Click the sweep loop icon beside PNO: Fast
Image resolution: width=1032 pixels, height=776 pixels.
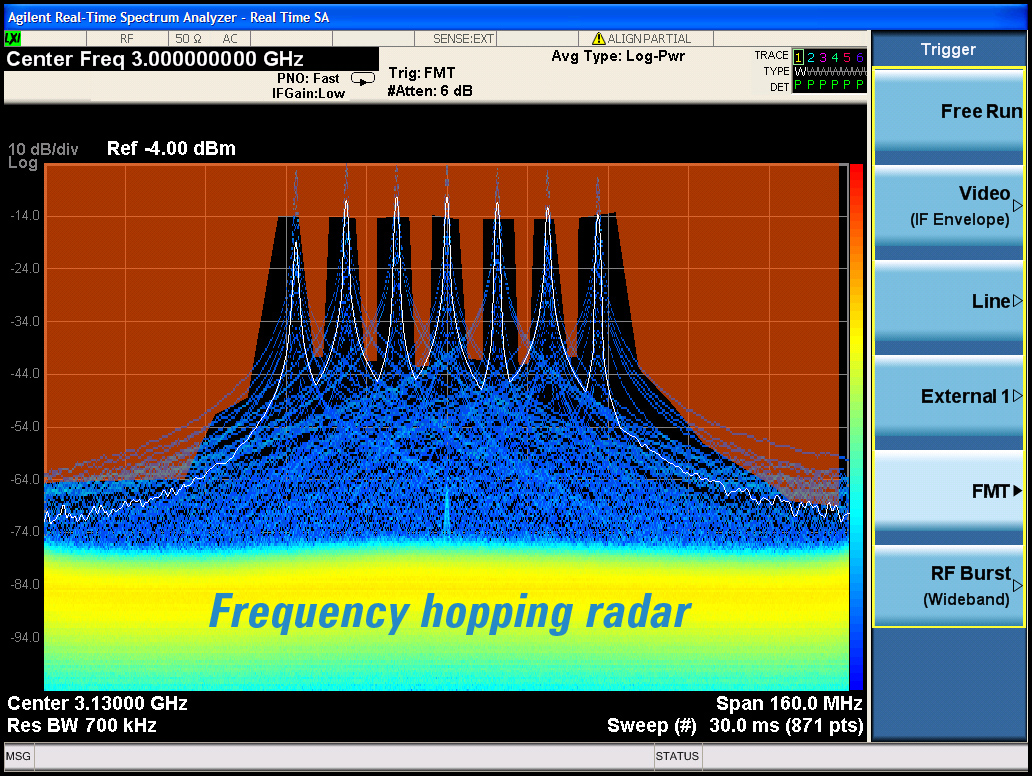363,79
